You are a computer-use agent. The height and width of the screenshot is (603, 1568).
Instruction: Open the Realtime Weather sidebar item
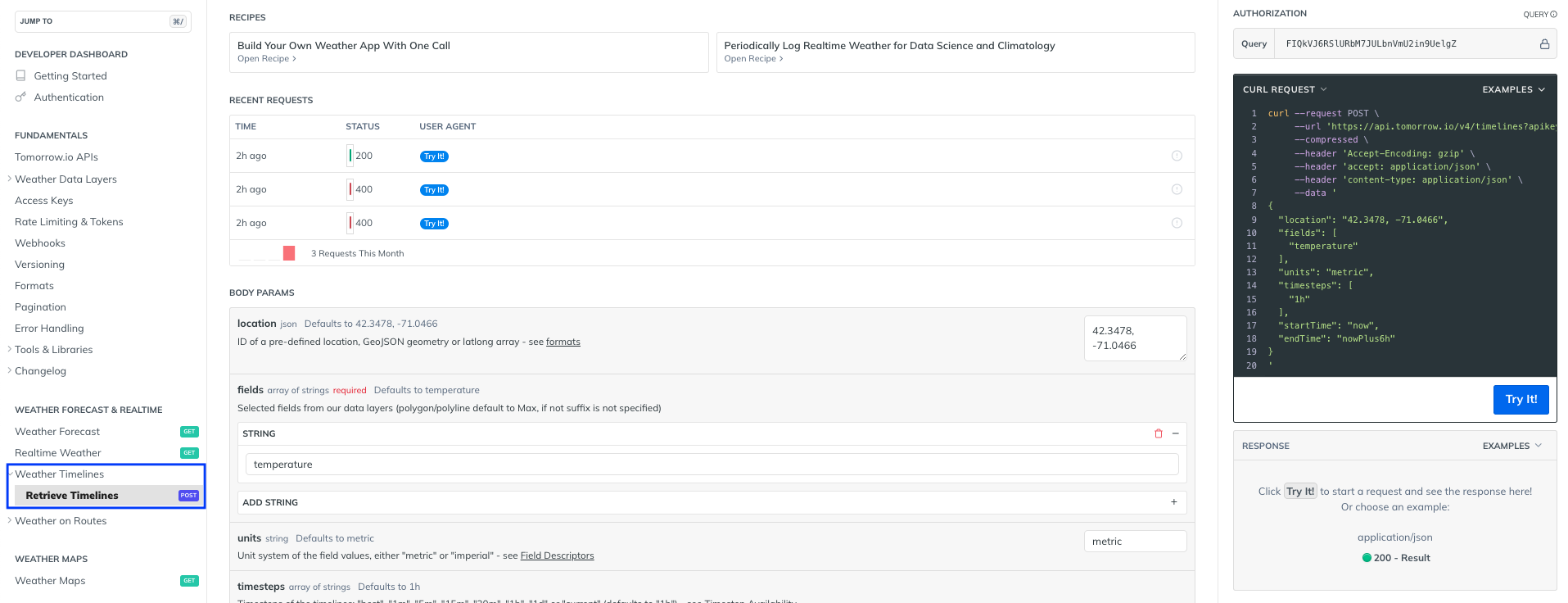pyautogui.click(x=58, y=452)
